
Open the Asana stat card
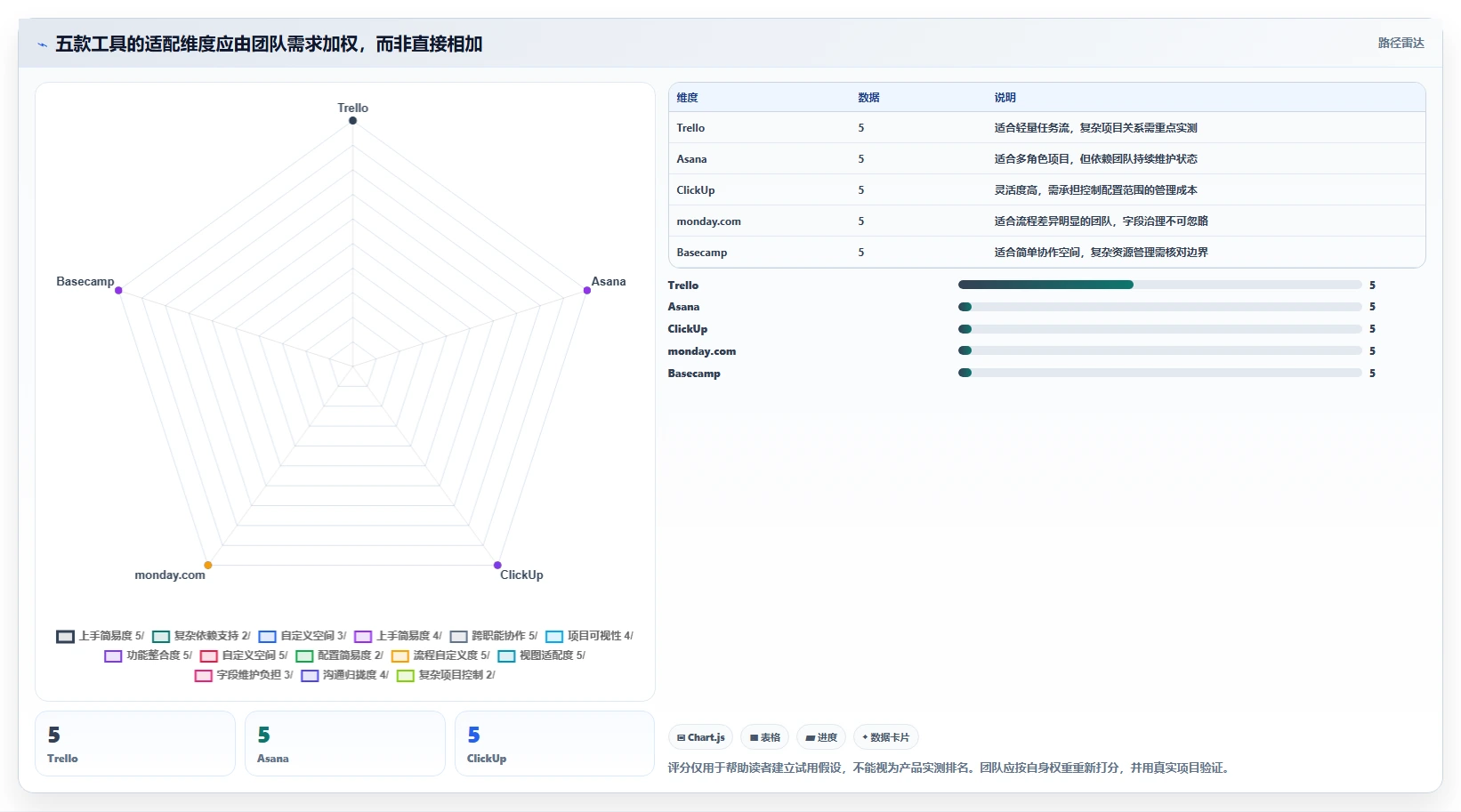(345, 744)
